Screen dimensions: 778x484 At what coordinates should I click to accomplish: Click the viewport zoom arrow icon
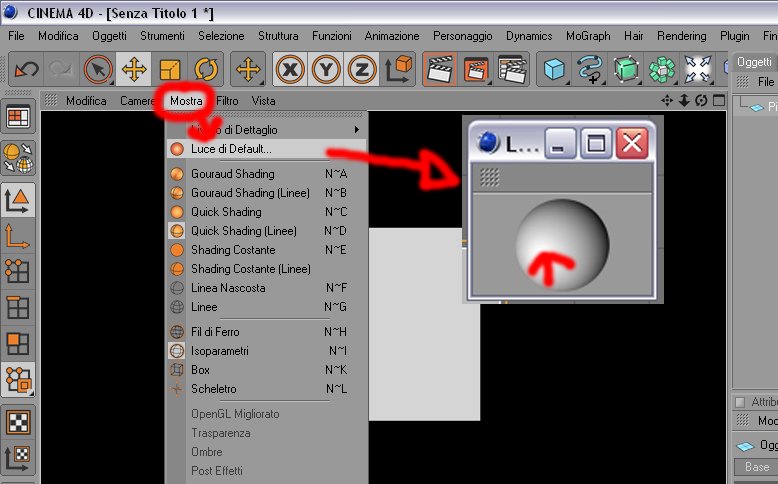click(x=684, y=101)
